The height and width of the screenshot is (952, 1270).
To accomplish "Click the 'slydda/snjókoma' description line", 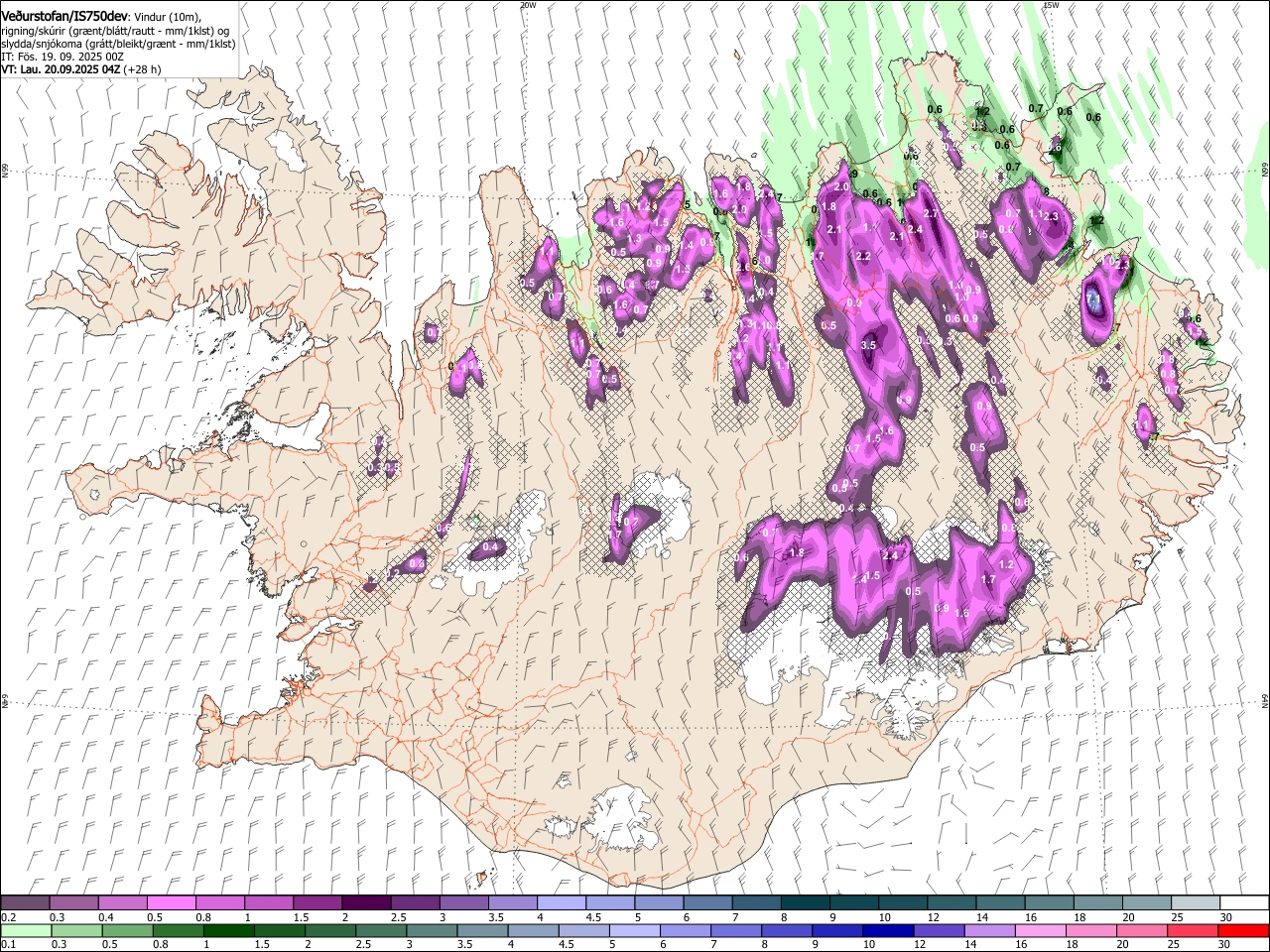I will pos(118,44).
